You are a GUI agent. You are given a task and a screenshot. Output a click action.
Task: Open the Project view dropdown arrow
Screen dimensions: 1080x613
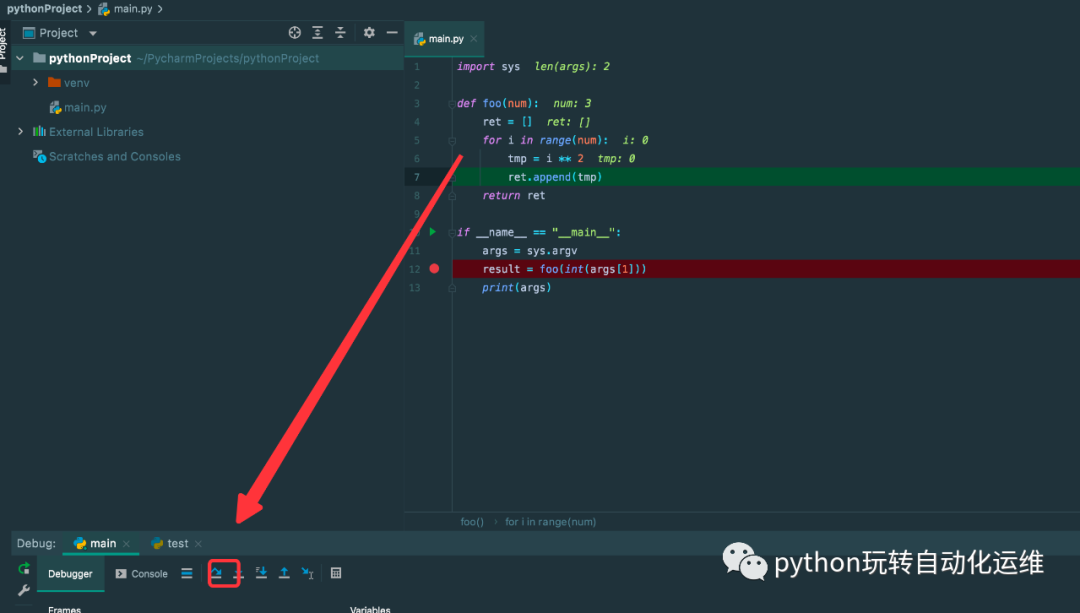(93, 33)
